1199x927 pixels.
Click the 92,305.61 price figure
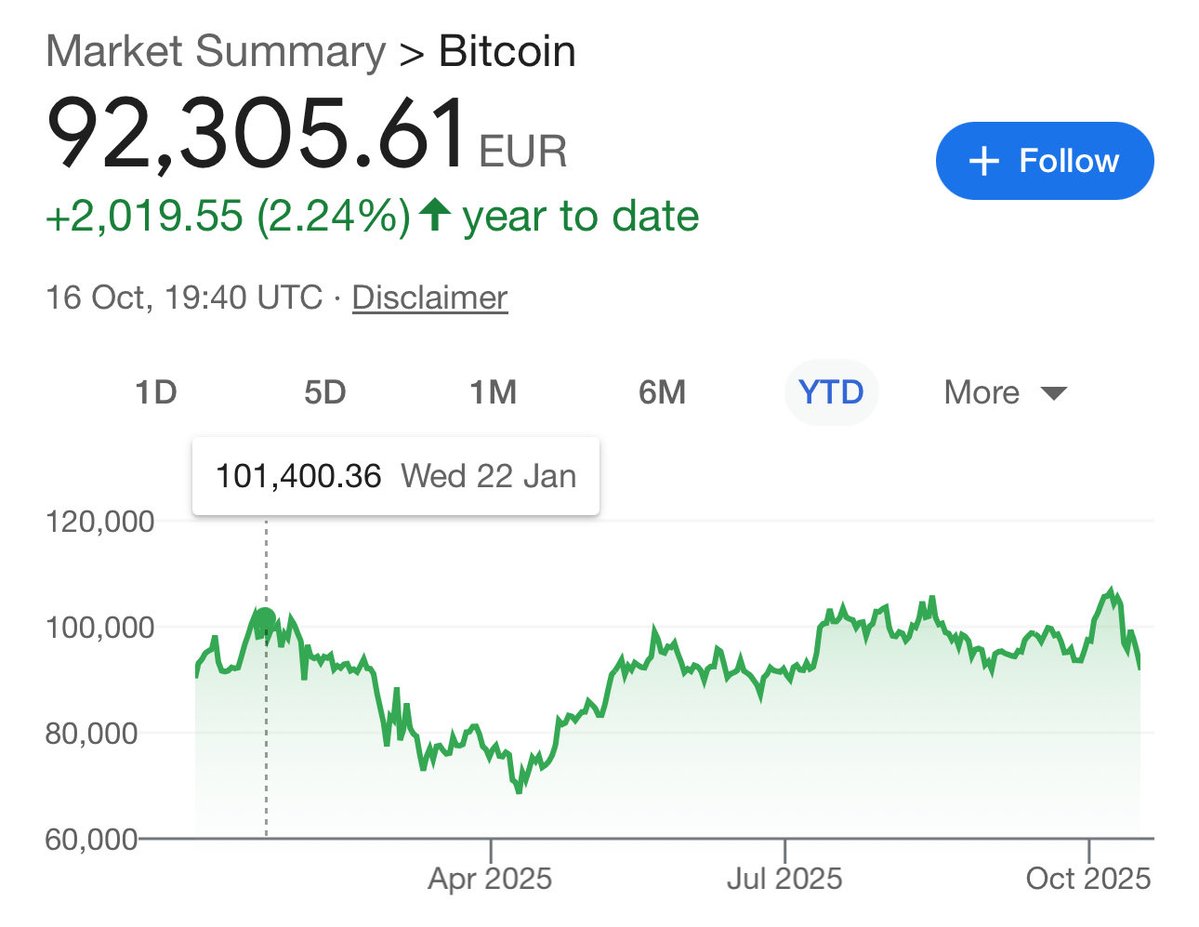[258, 133]
